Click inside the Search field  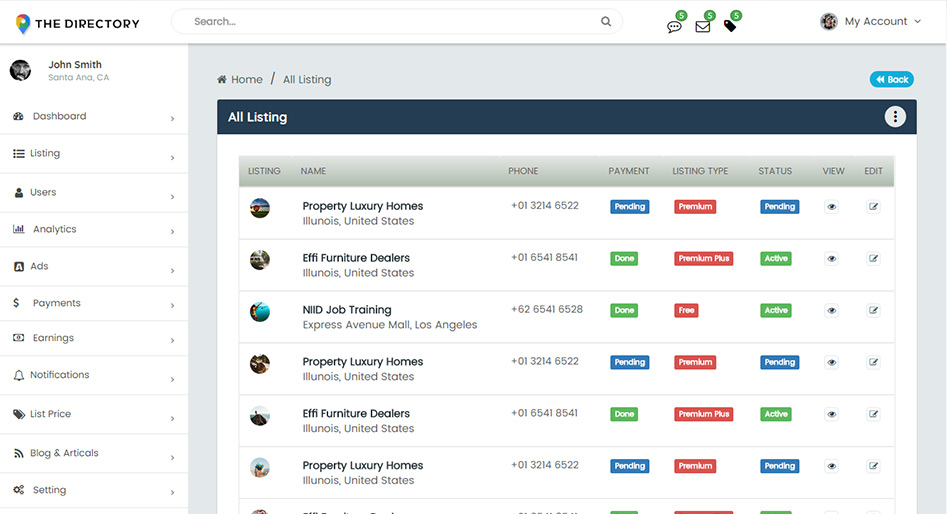click(397, 22)
